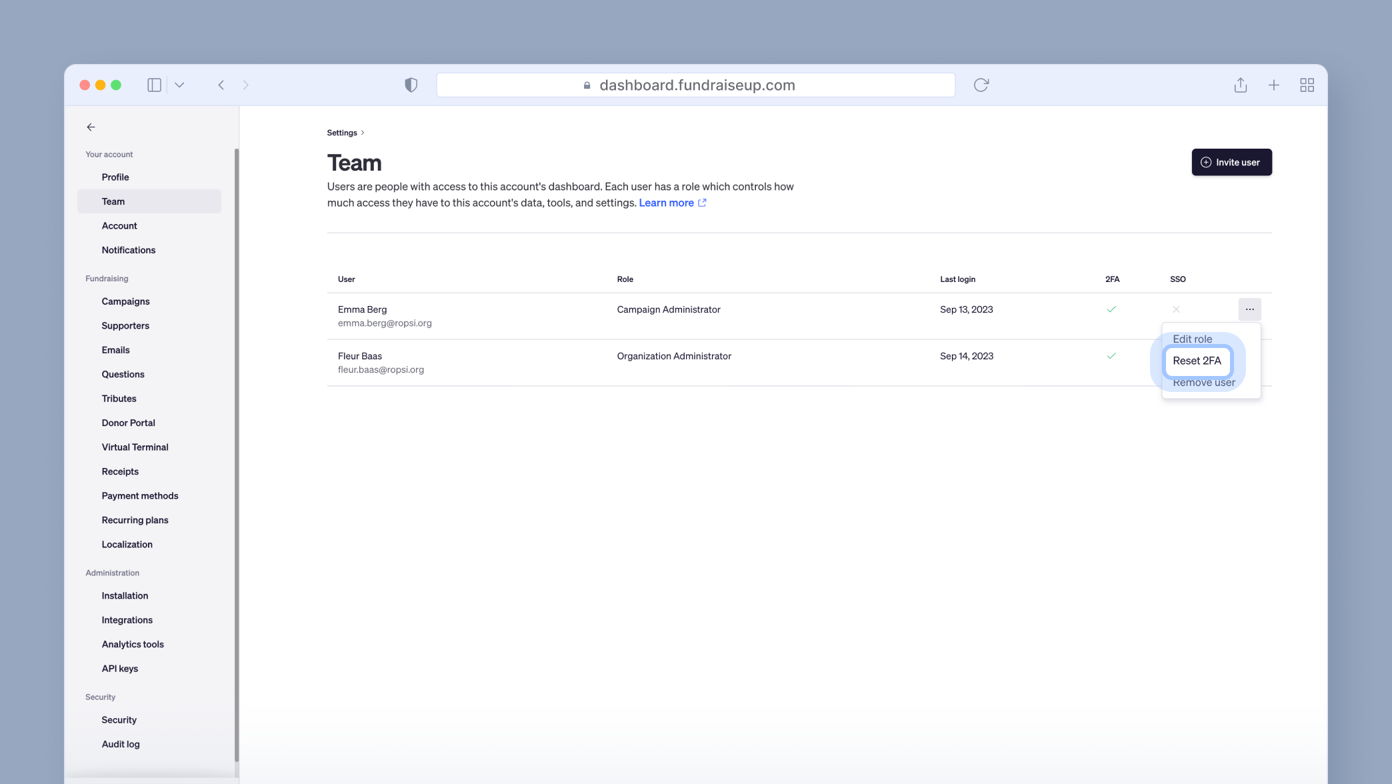Click the green 2FA checkmark for Fleur Baas
1392x784 pixels.
(1110, 356)
